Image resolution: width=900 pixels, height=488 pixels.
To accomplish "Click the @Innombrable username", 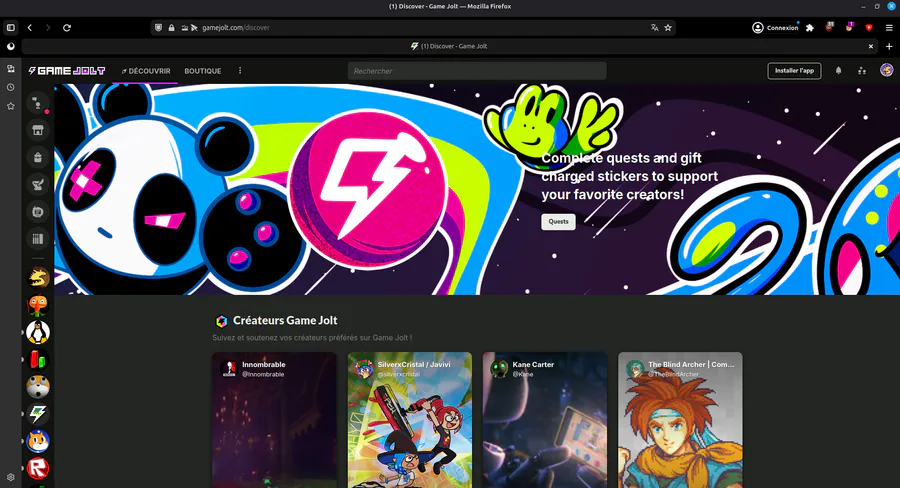I will (263, 374).
